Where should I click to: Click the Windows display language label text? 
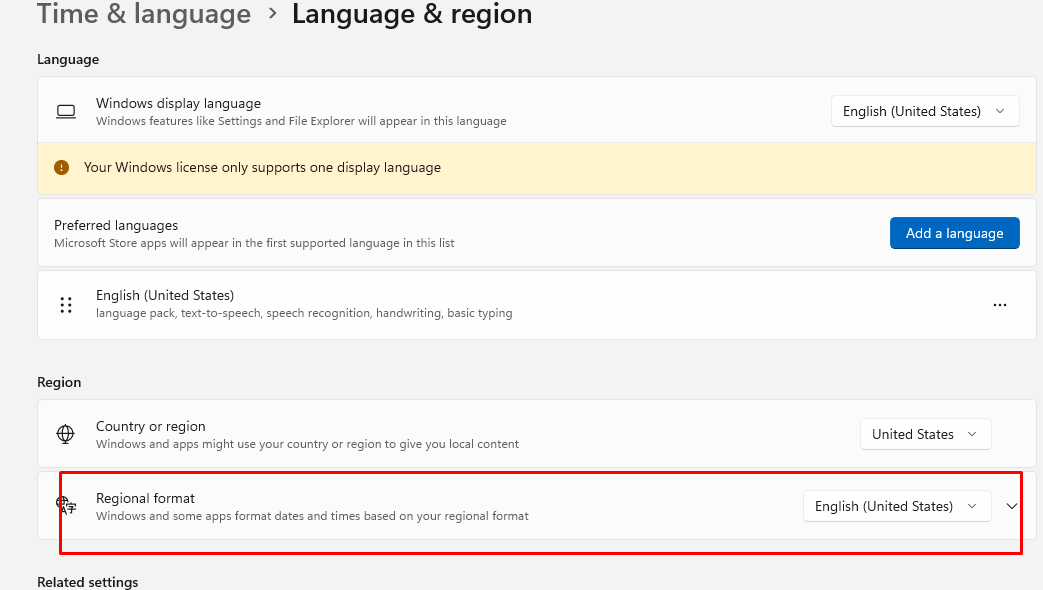coord(178,103)
